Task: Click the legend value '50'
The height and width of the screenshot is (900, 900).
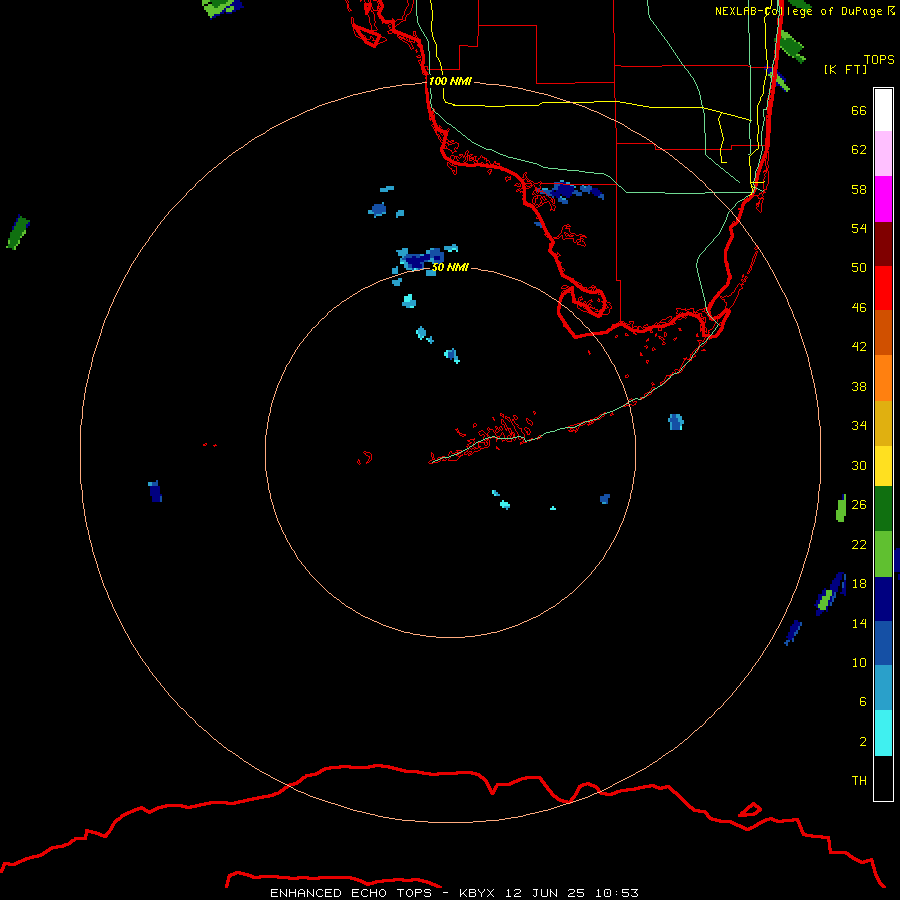Action: coord(859,267)
